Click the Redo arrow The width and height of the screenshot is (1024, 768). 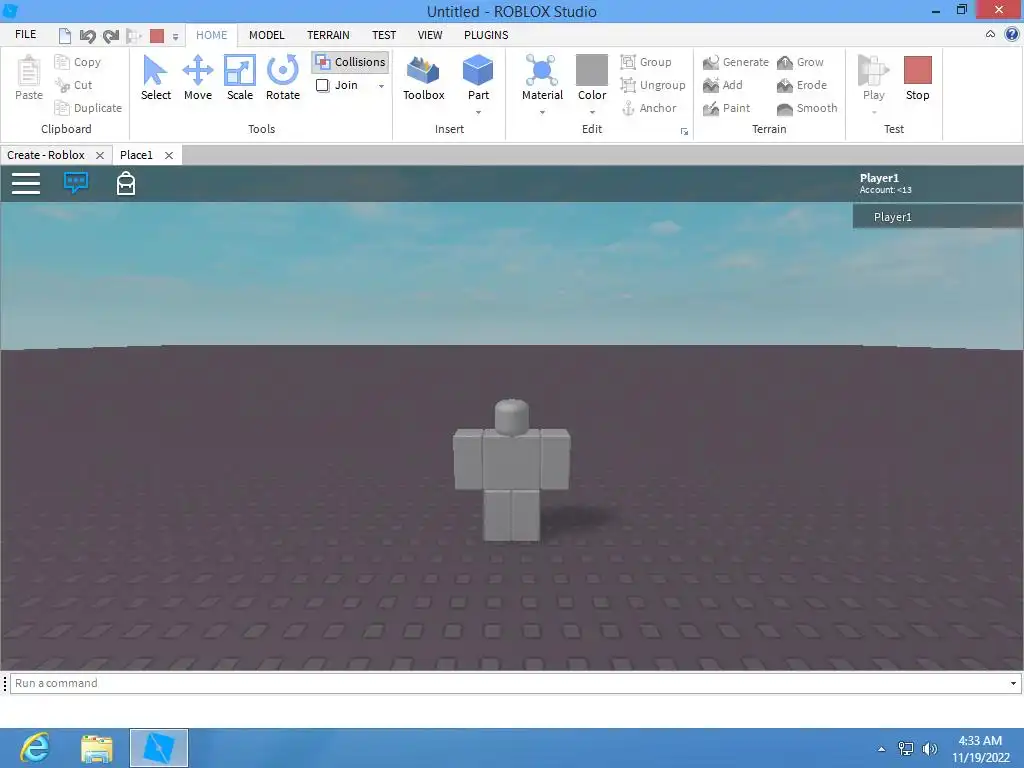[x=111, y=35]
